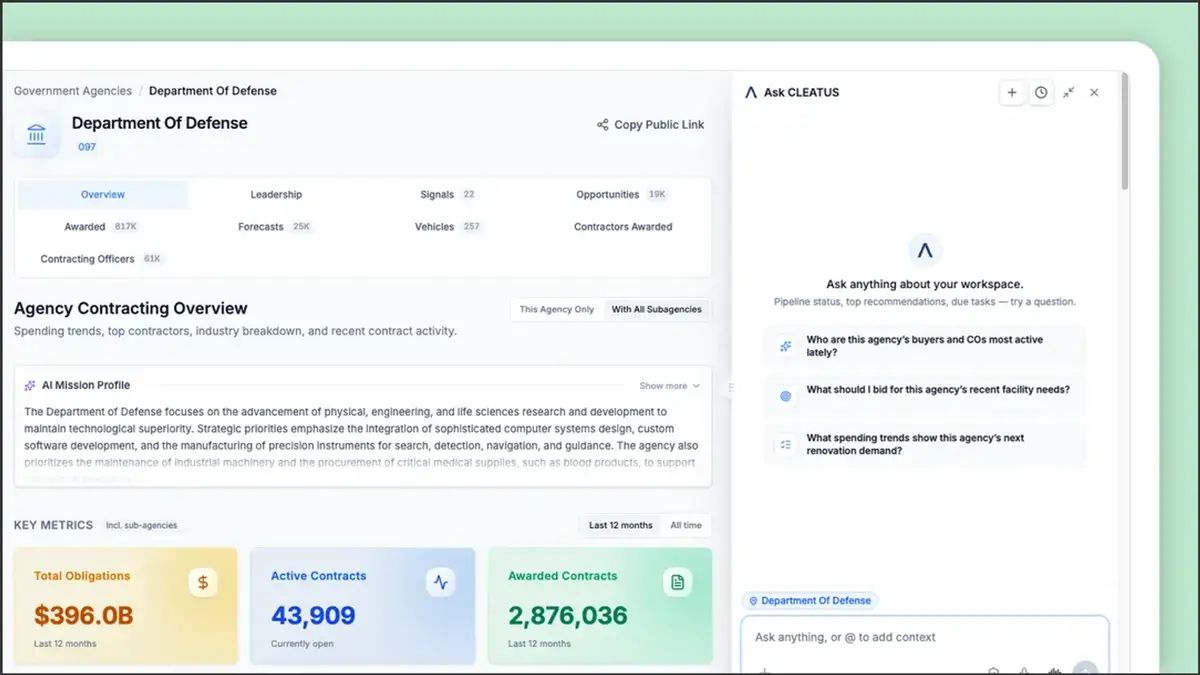Open the Leadership tab
Viewport: 1200px width, 675px height.
pos(276,195)
